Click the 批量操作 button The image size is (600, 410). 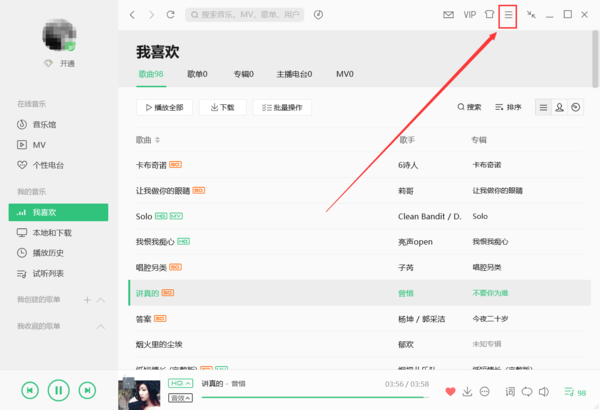click(282, 107)
